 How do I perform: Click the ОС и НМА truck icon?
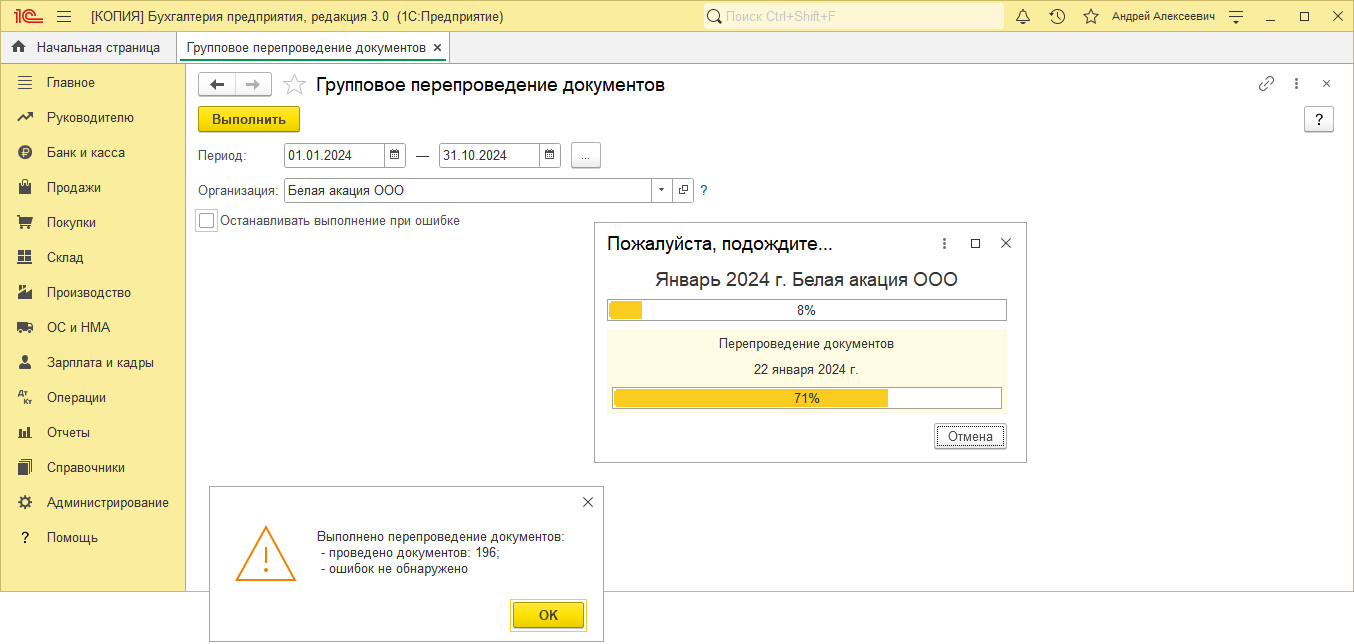[x=25, y=328]
